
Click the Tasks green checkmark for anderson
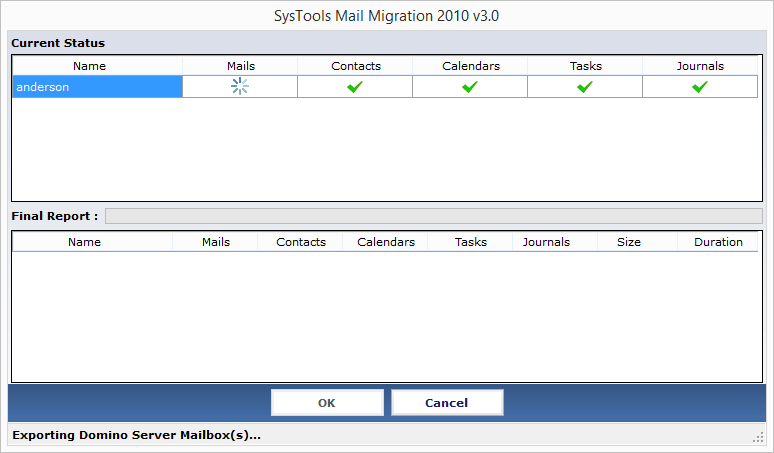point(585,87)
